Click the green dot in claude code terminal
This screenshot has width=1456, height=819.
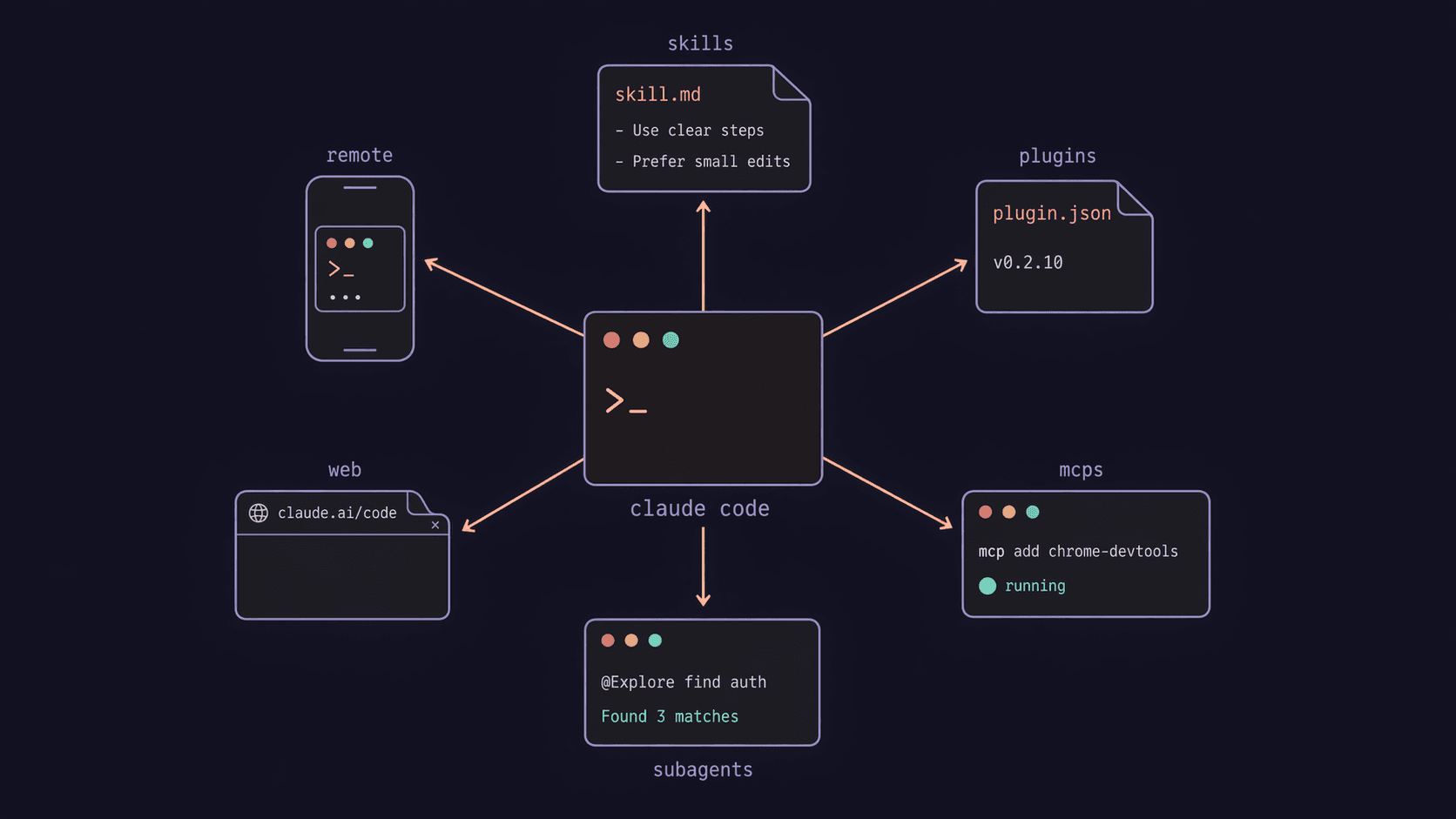(671, 340)
